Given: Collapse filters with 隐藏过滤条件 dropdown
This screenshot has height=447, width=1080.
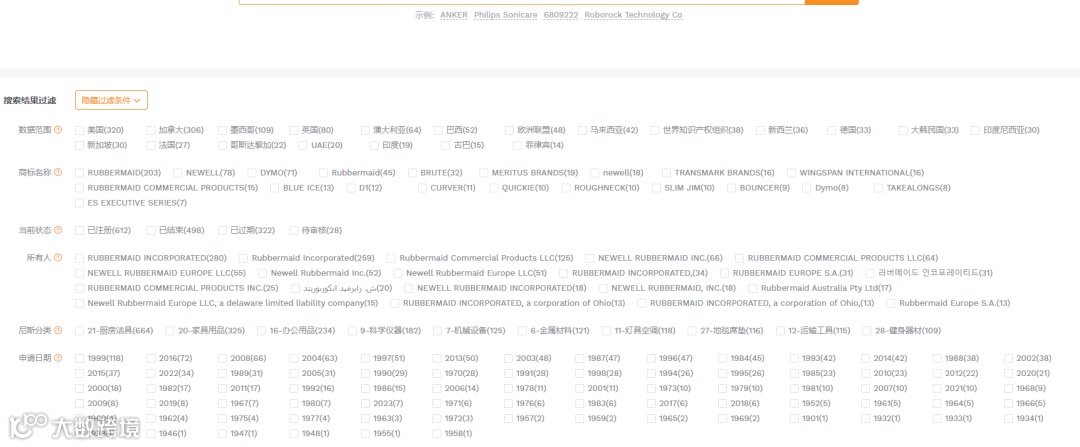Looking at the screenshot, I should 111,101.
